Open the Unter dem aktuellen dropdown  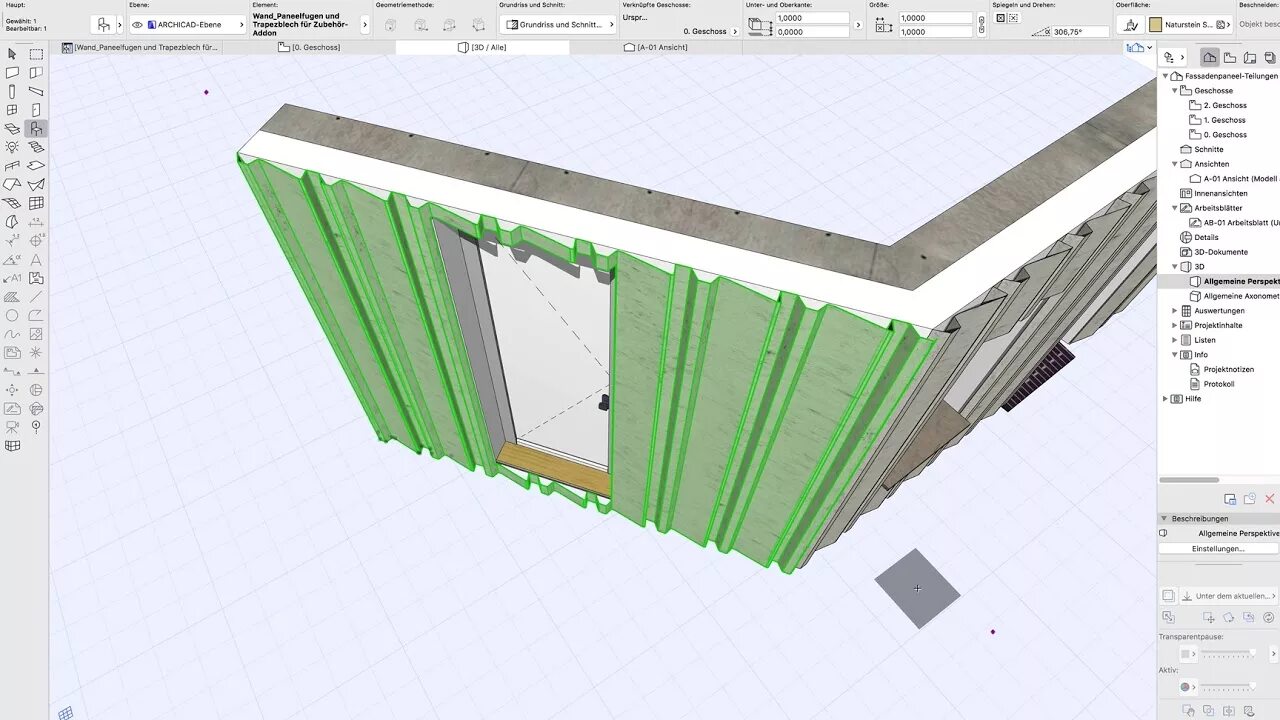(1230, 595)
